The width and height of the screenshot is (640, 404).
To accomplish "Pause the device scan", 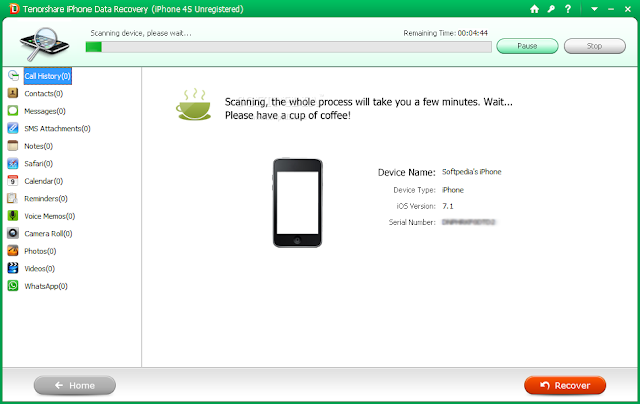I will (x=527, y=46).
